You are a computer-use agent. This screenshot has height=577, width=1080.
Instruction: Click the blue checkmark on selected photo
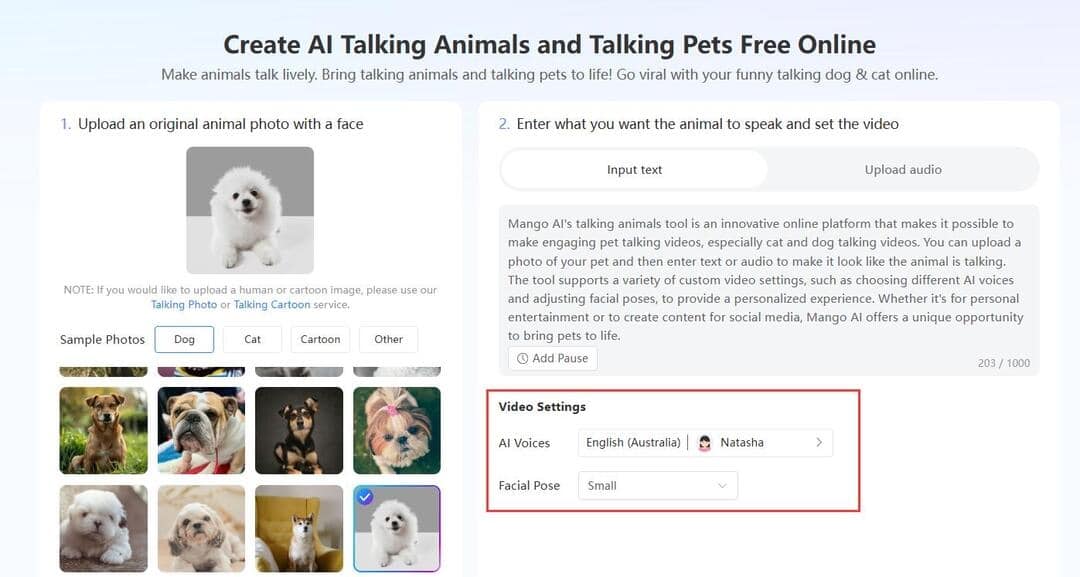tap(366, 497)
